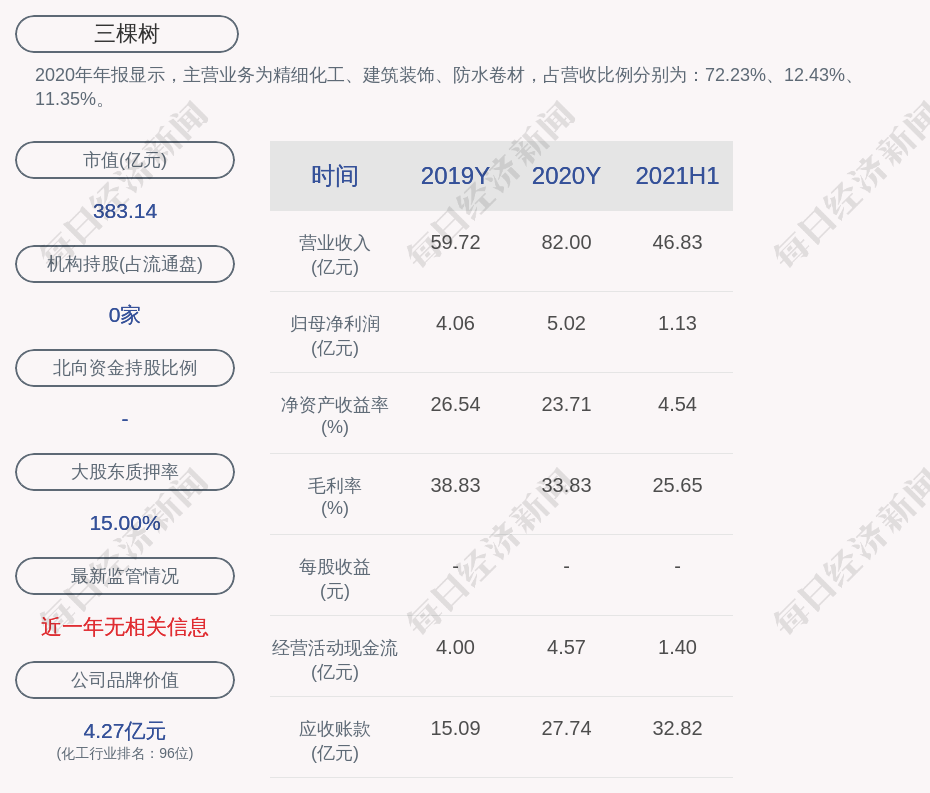The width and height of the screenshot is (930, 793).
Task: Select the 北向资金持股比例 label pill
Action: pyautogui.click(x=125, y=368)
